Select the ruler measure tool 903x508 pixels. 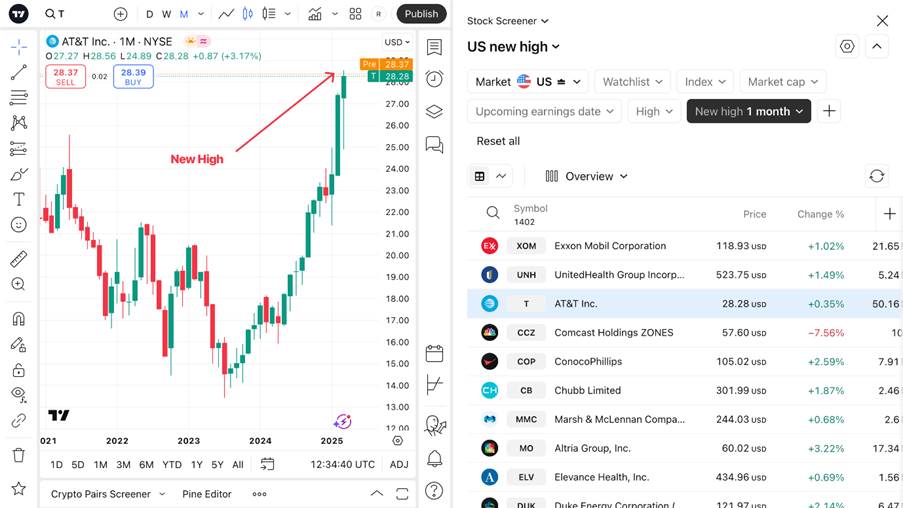pyautogui.click(x=18, y=259)
